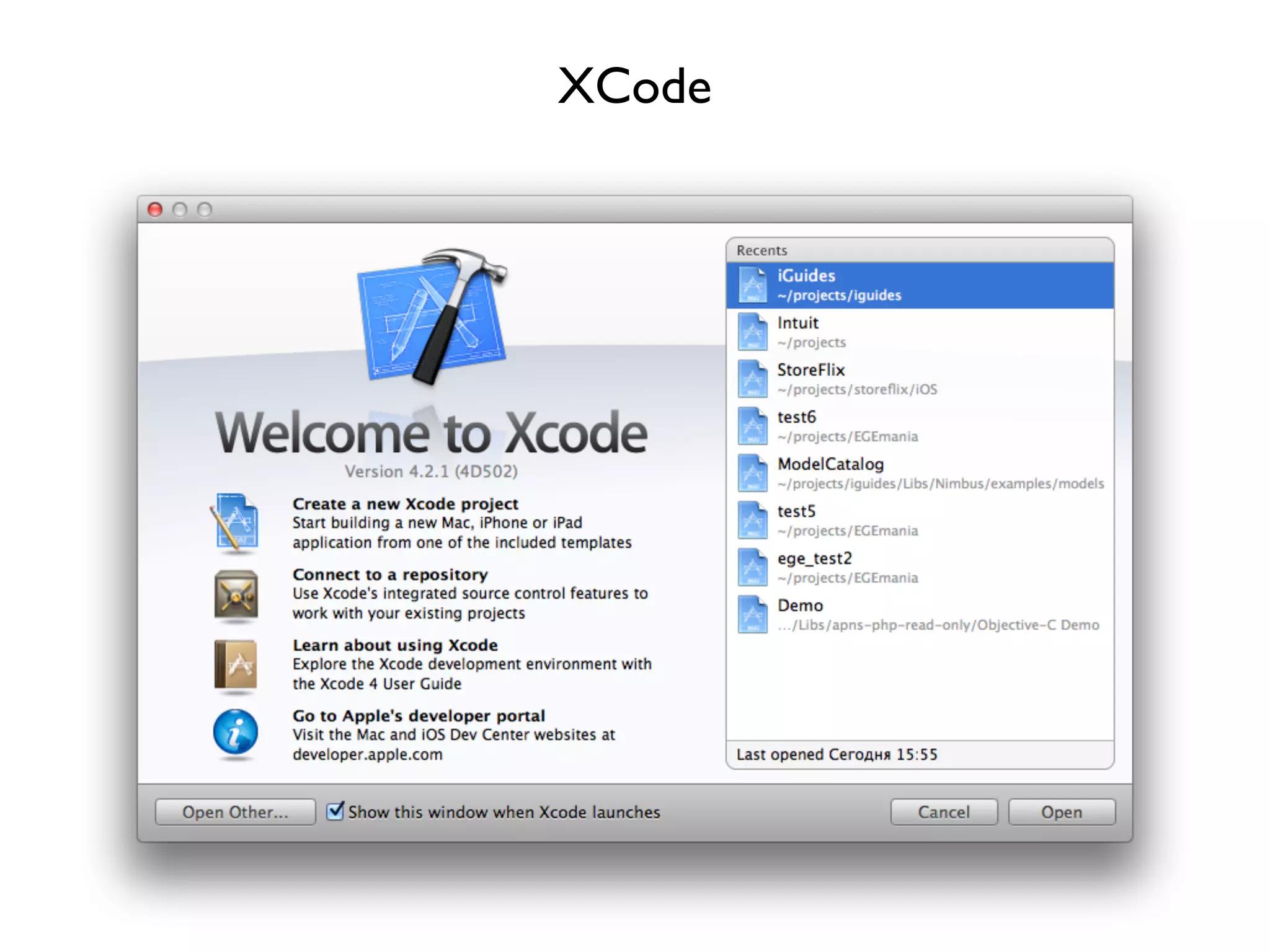
Task: Open Learn about using Xcode link
Action: point(395,645)
